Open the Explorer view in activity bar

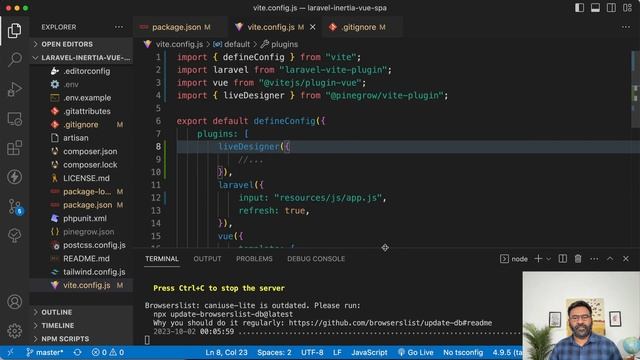coord(14,31)
